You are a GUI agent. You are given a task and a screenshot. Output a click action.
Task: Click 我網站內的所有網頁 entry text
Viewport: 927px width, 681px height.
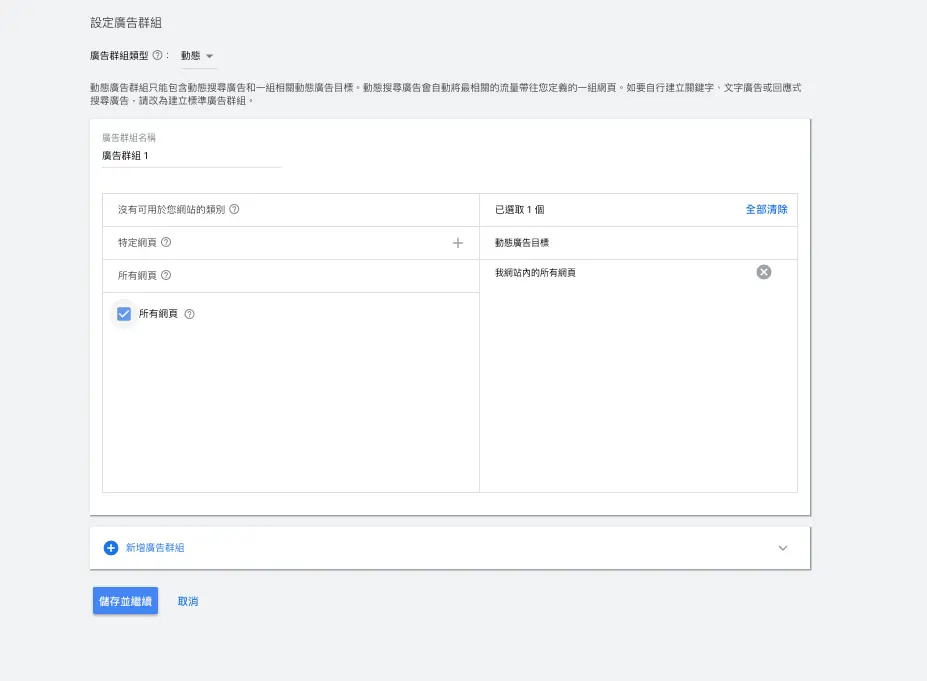[x=535, y=273]
